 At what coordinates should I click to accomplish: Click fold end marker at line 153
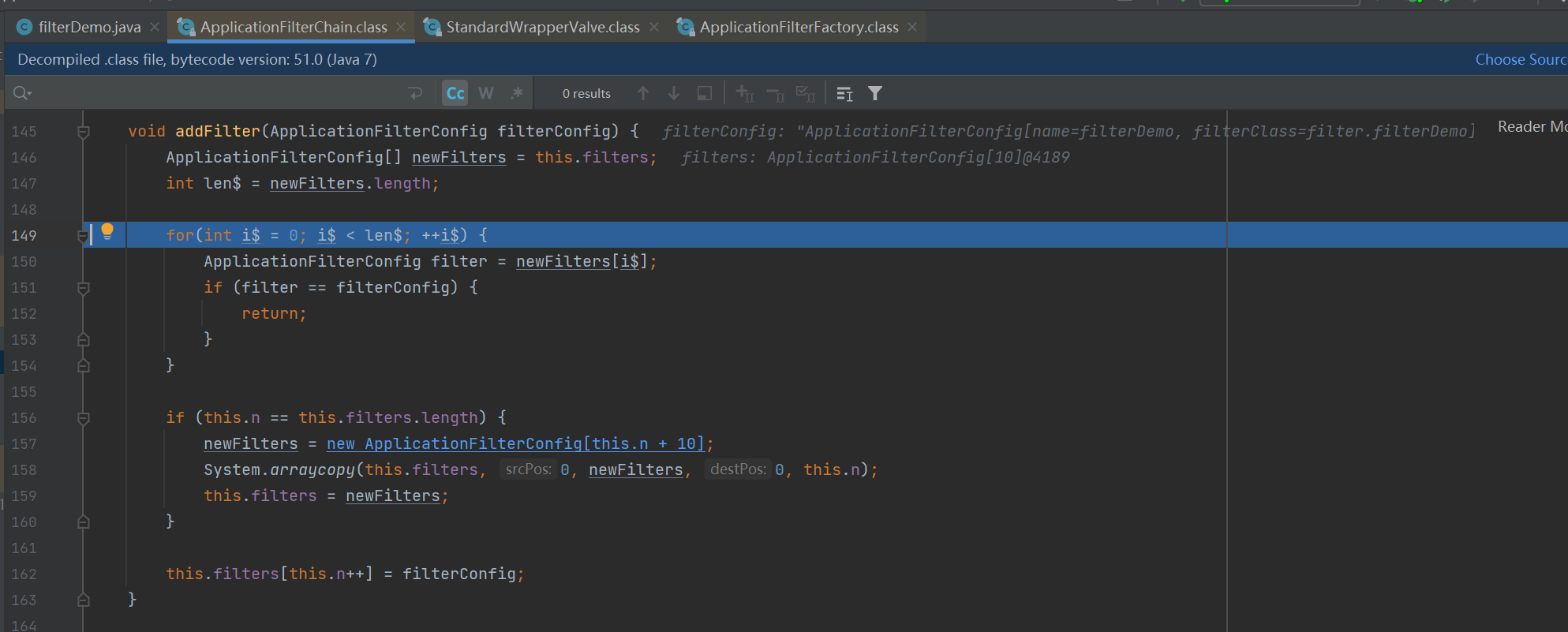pyautogui.click(x=83, y=340)
